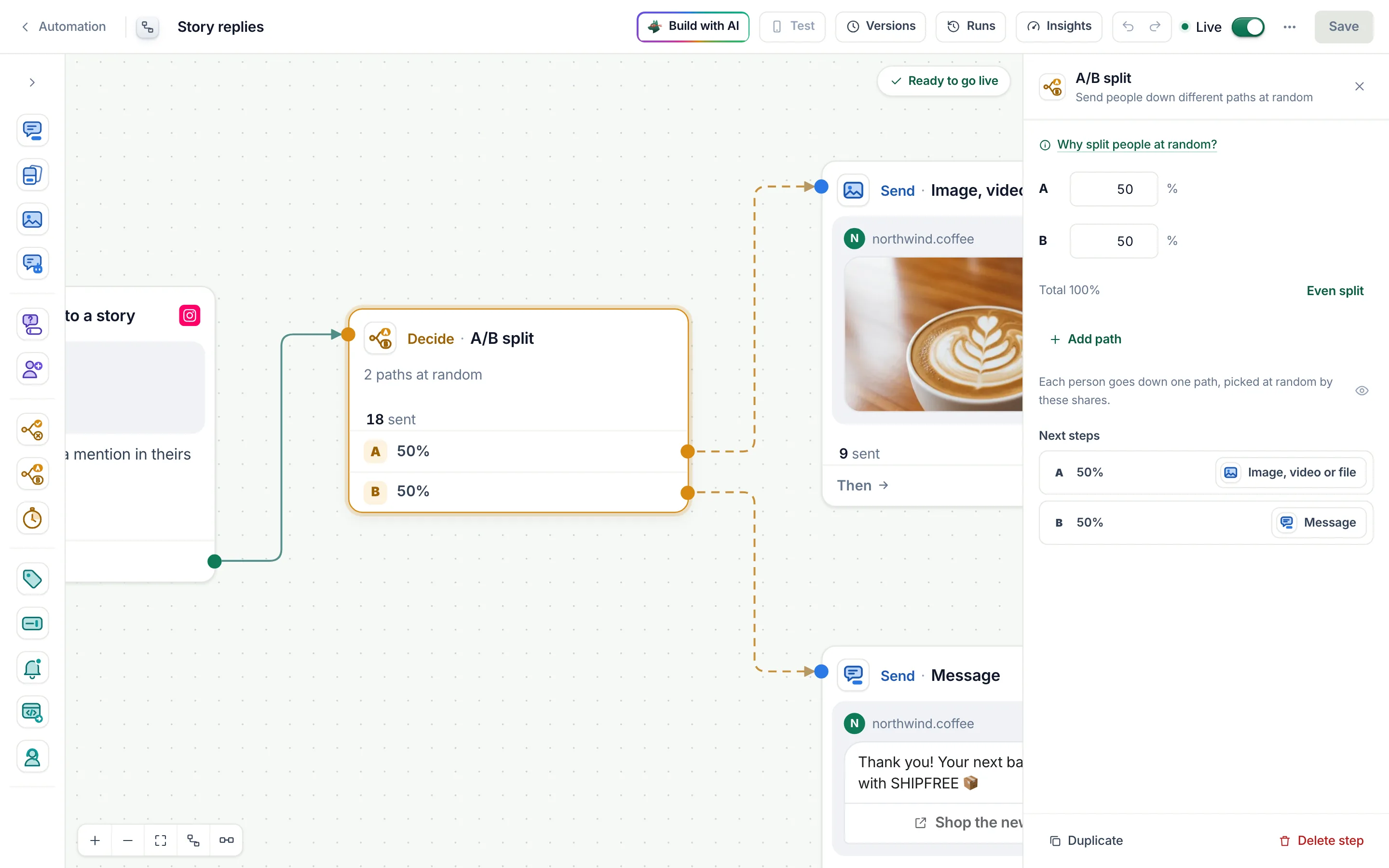1389x868 pixels.
Task: Open the Insights tab
Action: (x=1059, y=27)
